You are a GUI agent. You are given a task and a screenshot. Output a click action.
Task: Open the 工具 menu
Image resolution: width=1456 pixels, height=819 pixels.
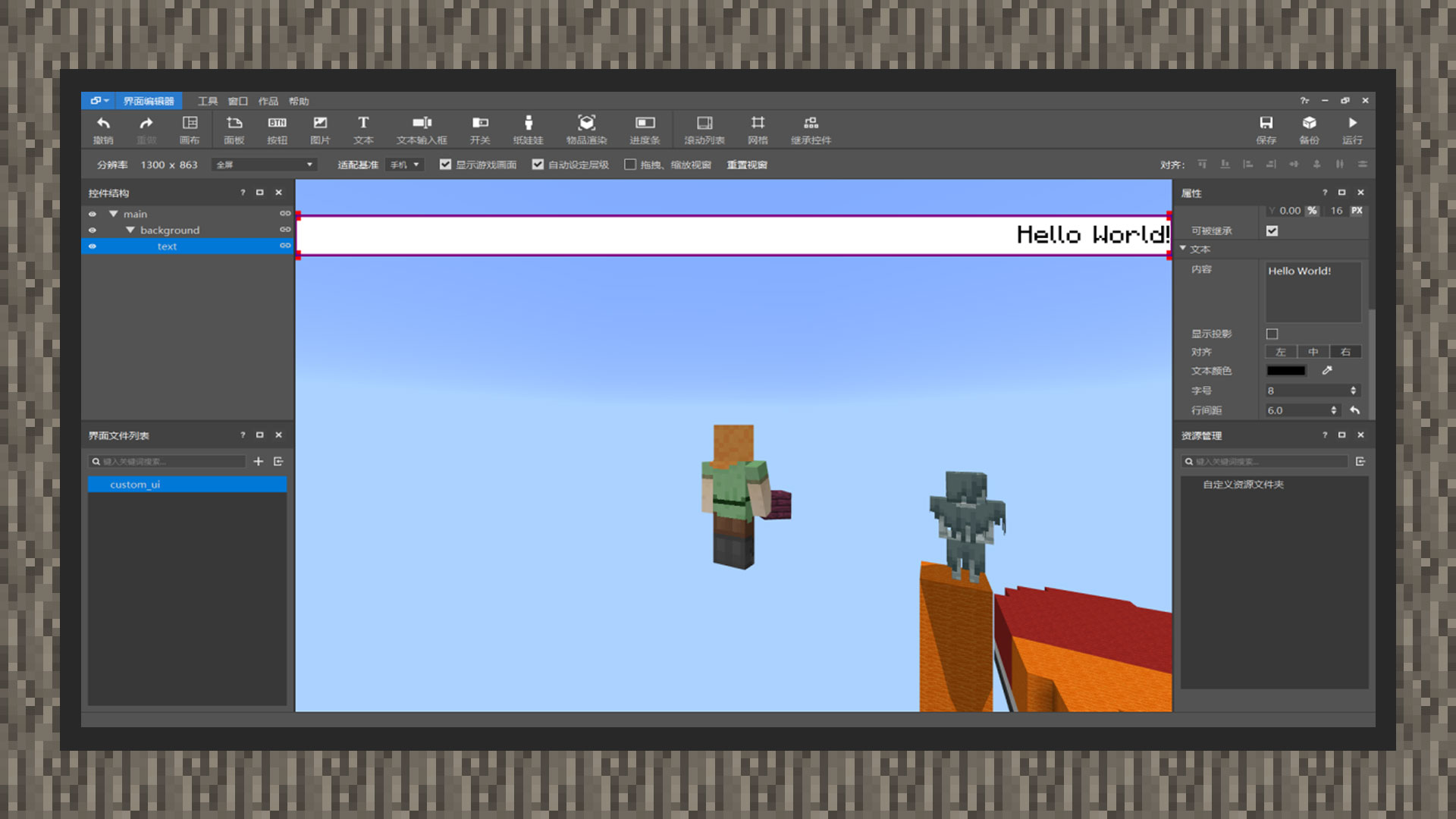(207, 101)
